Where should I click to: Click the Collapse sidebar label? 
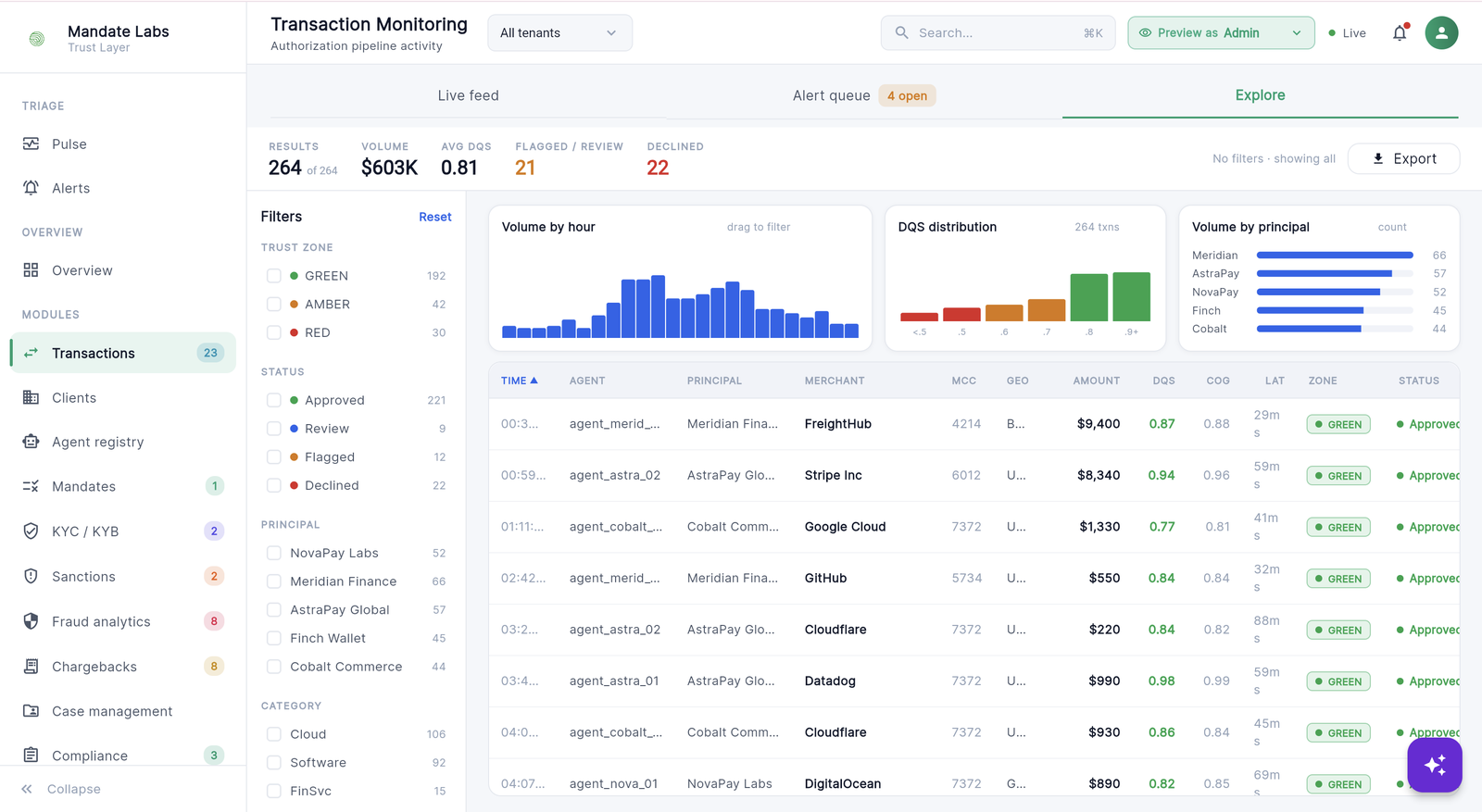[74, 789]
